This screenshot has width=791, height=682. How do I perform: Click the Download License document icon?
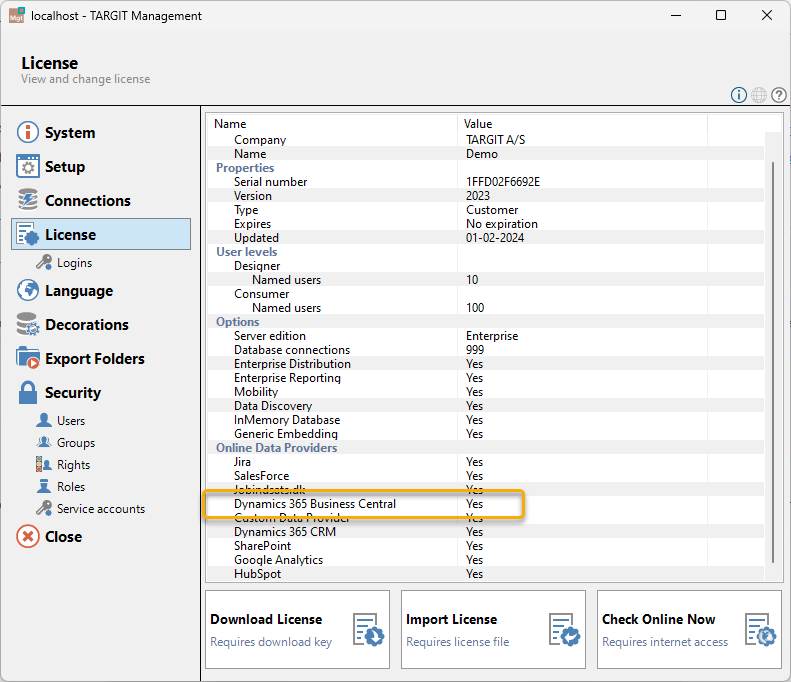[x=369, y=630]
